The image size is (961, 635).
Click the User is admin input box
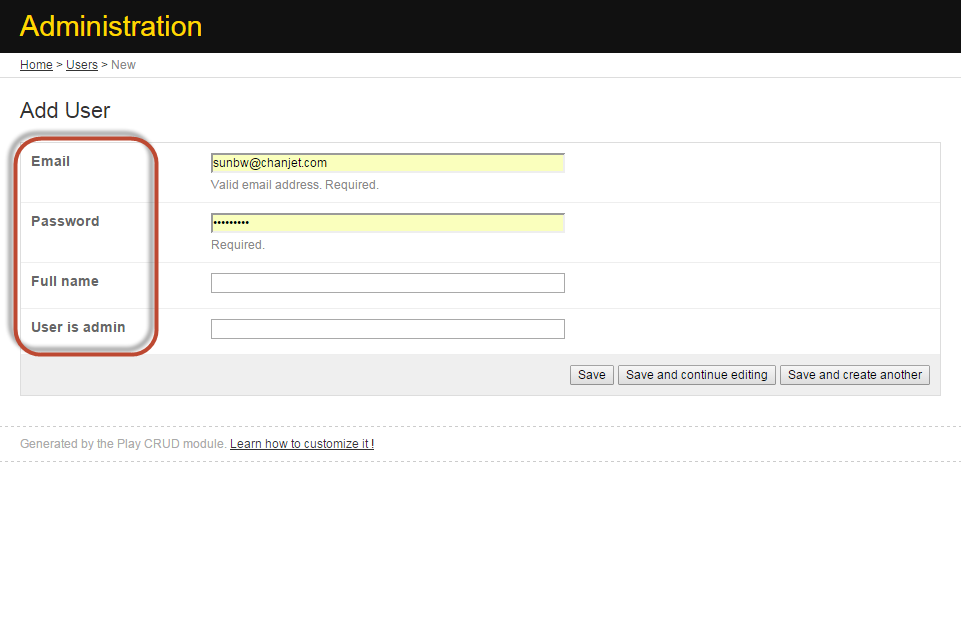pos(387,329)
